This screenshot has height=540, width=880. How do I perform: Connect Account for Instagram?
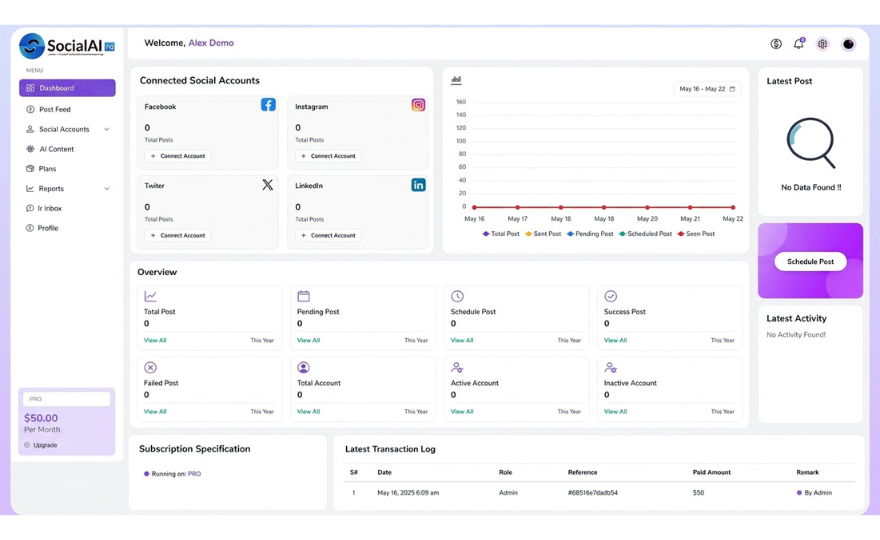328,156
